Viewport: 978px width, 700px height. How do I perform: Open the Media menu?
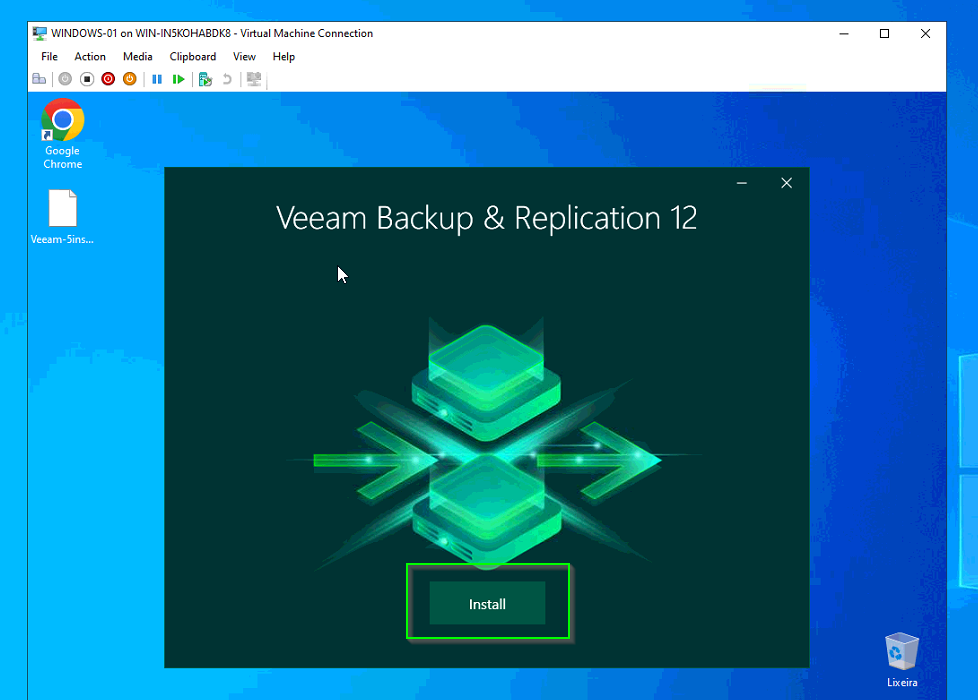click(x=138, y=57)
